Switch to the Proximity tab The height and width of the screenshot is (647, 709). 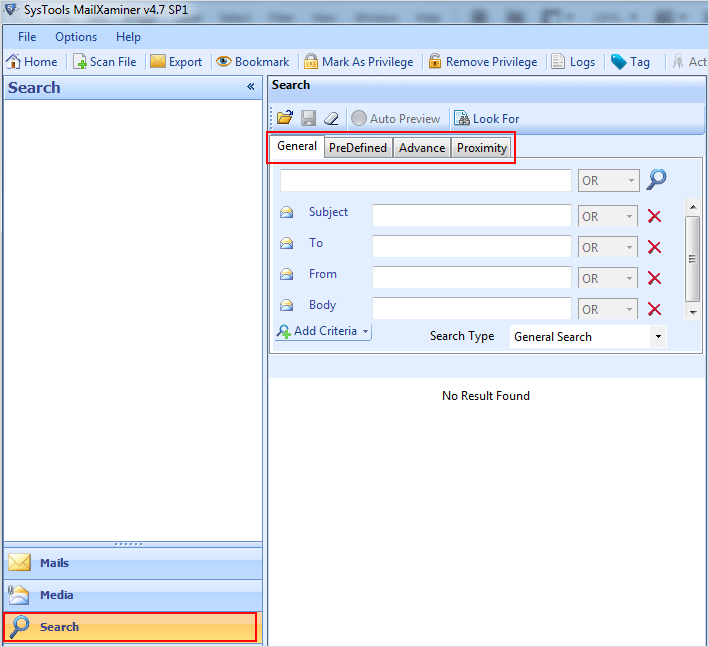pos(482,148)
